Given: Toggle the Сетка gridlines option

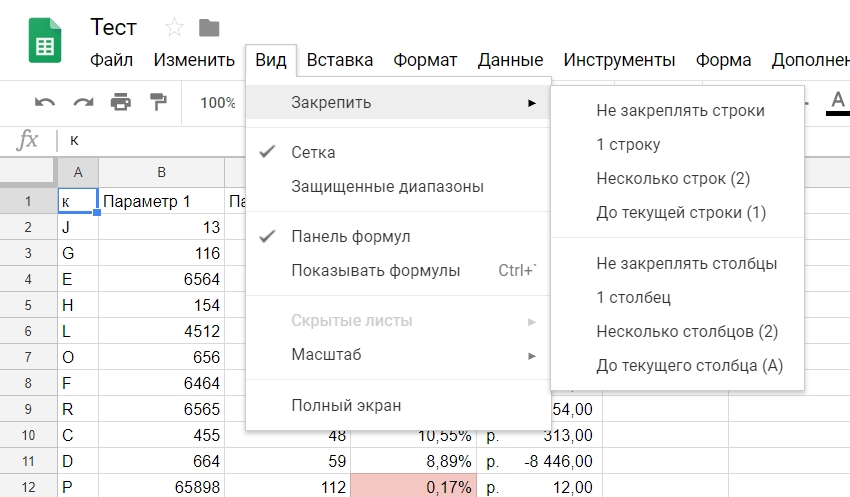Looking at the screenshot, I should tap(313, 153).
